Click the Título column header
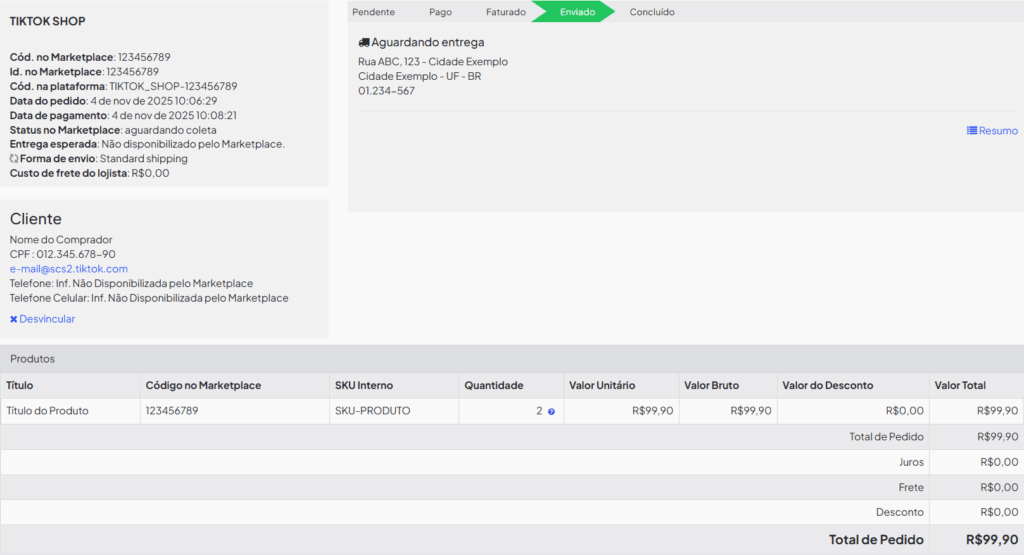The image size is (1024, 555). [20, 386]
